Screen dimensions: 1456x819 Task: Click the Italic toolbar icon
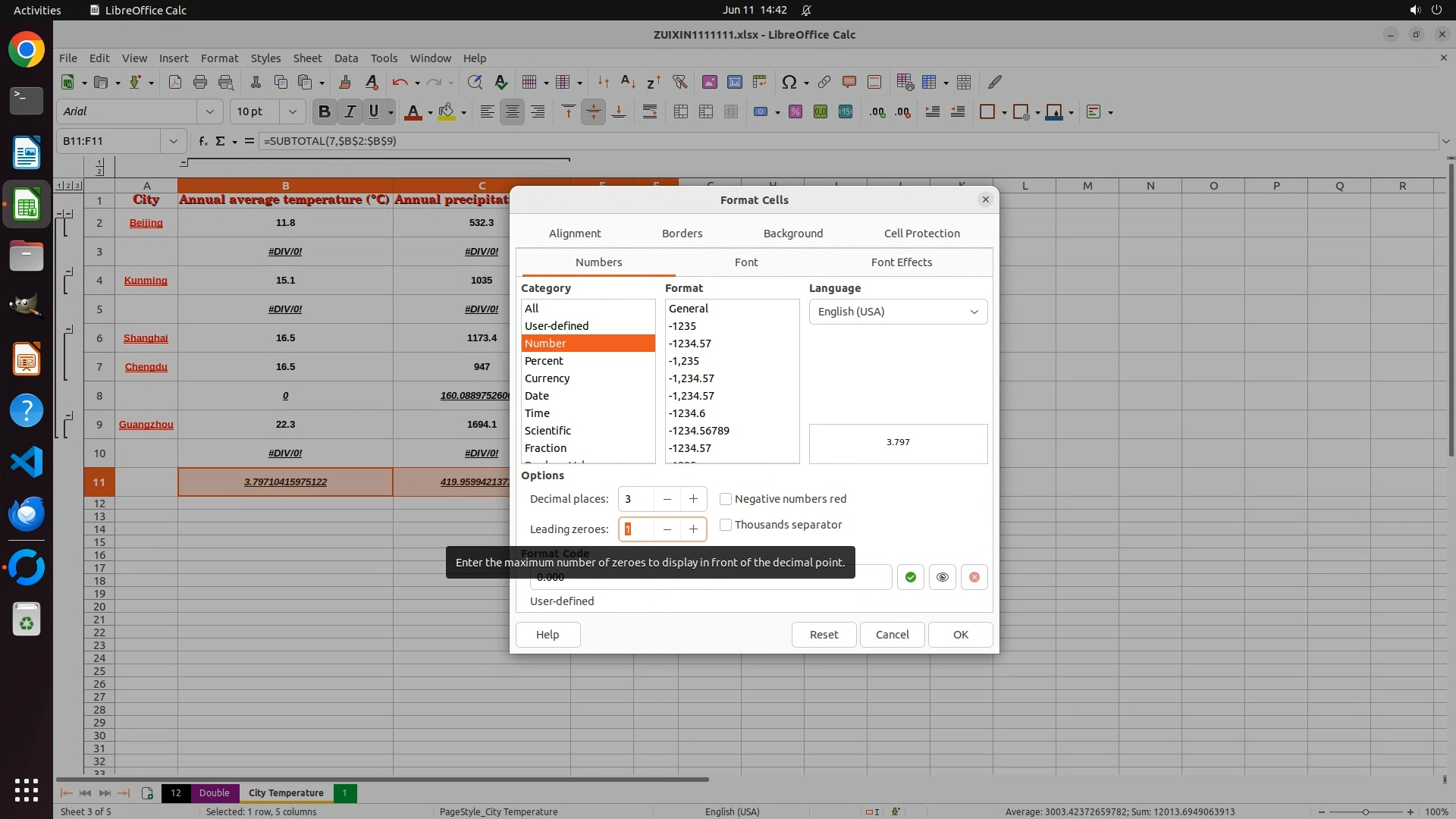tap(349, 111)
